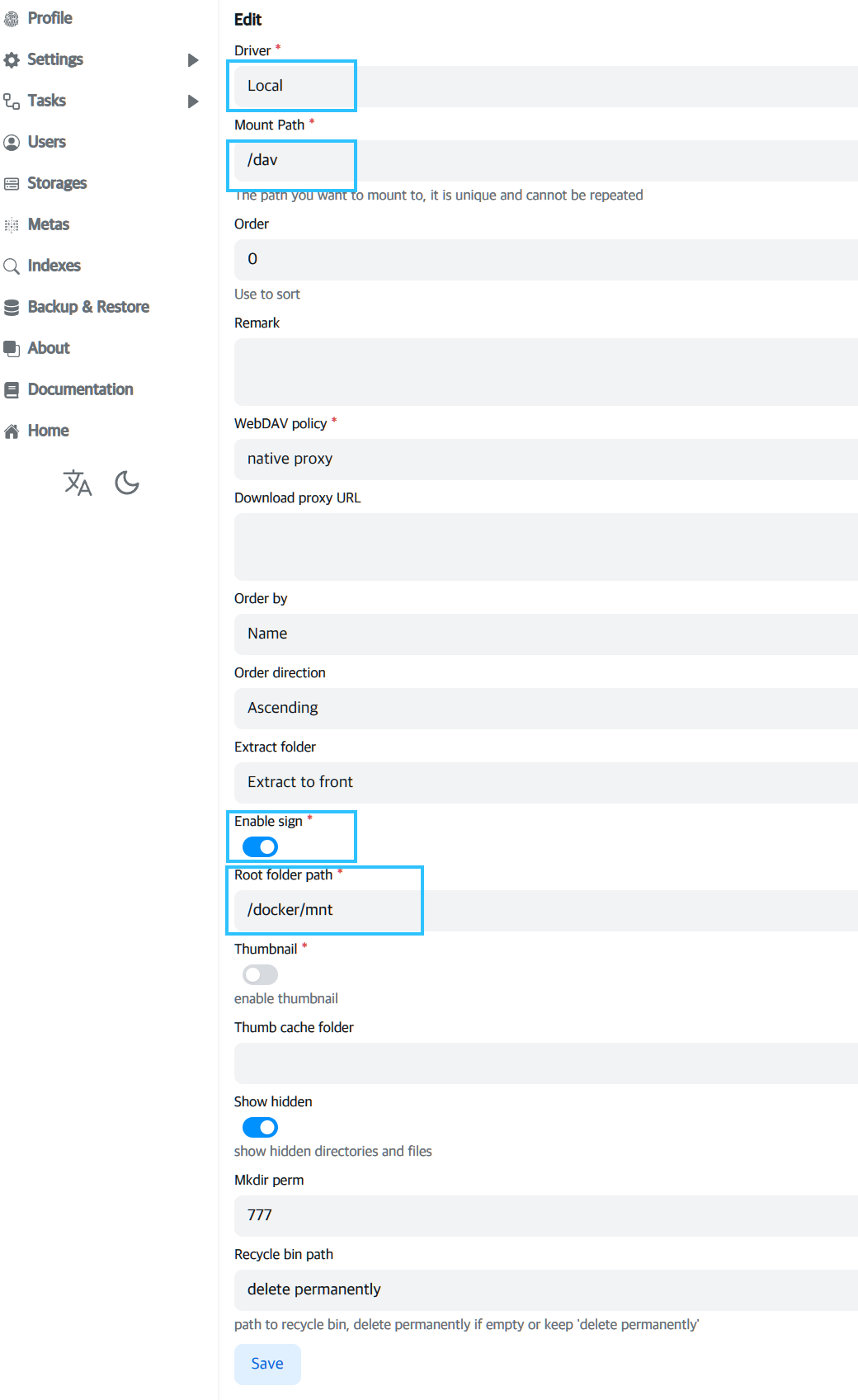This screenshot has height=1400, width=858.
Task: Click into the Remark text area
Action: (546, 372)
